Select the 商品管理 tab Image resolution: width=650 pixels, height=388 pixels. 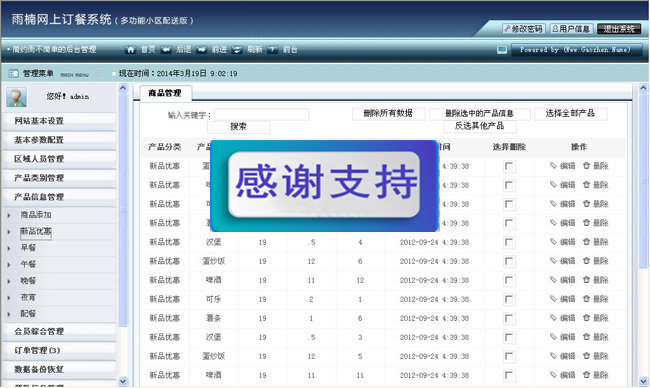pos(165,93)
